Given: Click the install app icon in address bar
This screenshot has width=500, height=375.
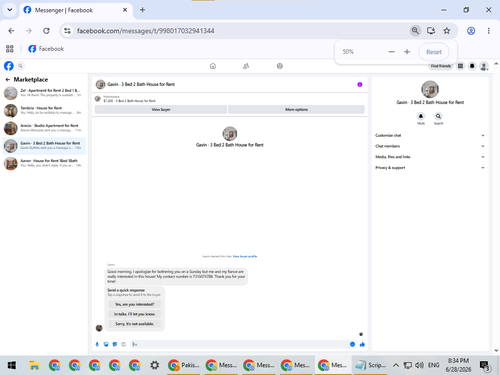Looking at the screenshot, I should 431,31.
